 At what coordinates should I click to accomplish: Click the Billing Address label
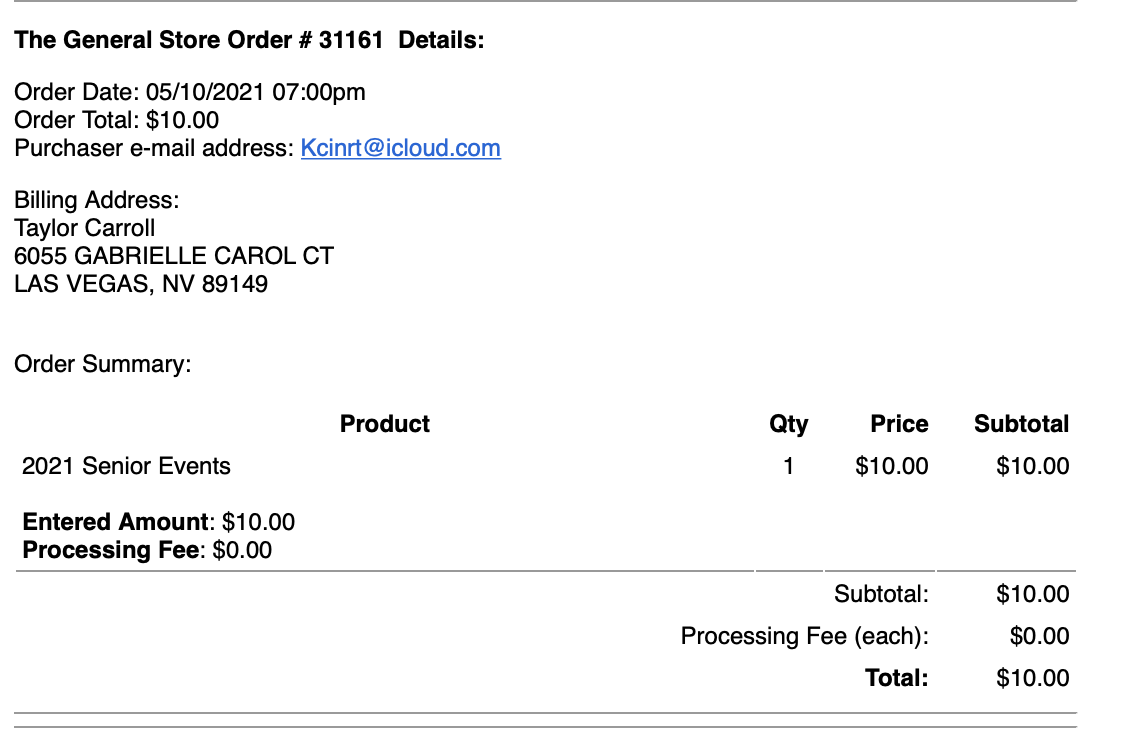(96, 200)
